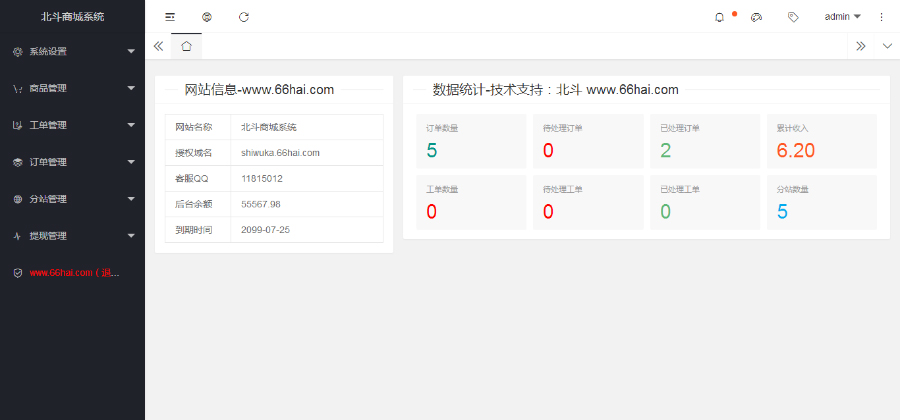The image size is (900, 420).
Task: Expand arrow next to 提现管理
Action: (x=131, y=236)
